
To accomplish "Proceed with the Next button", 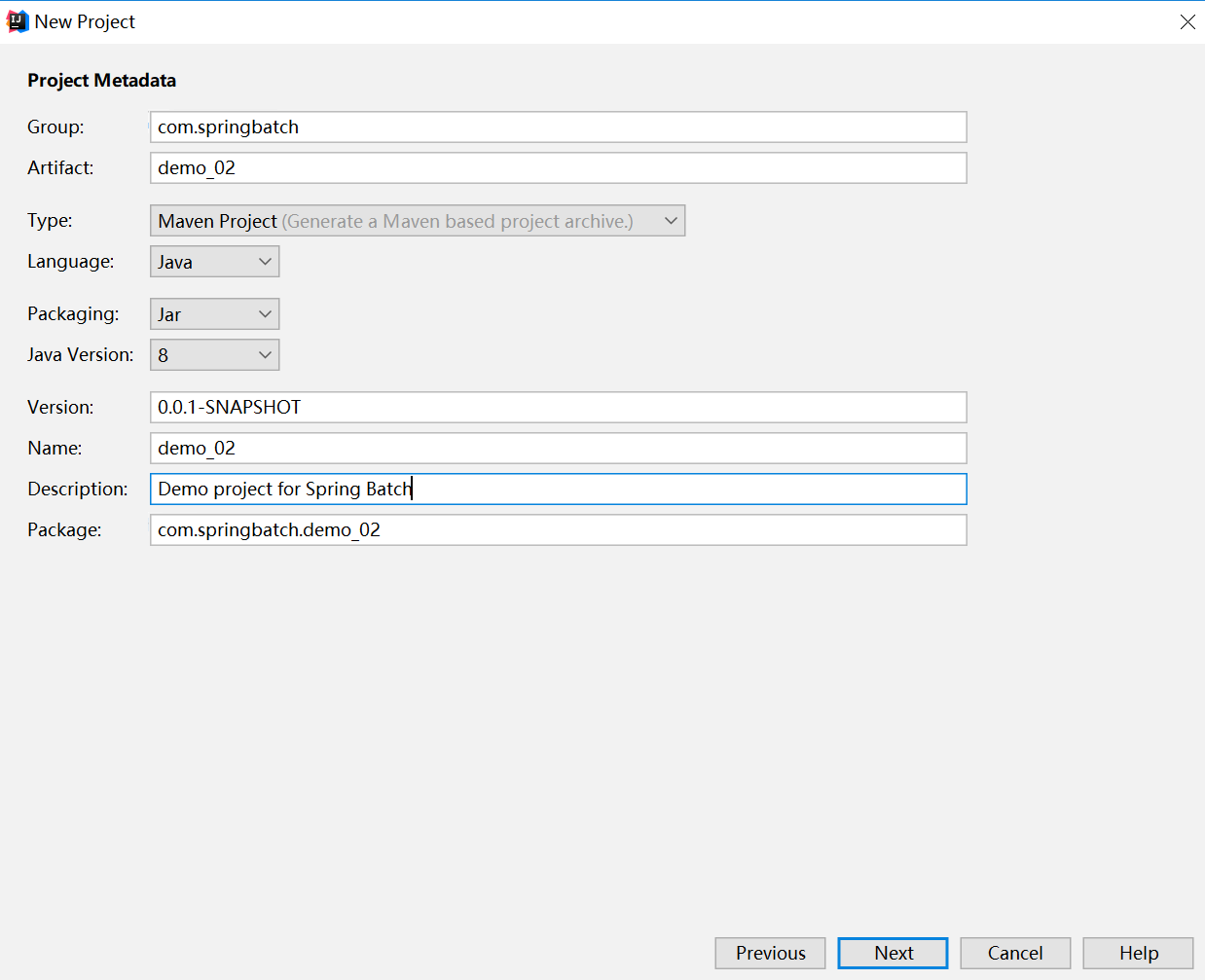I will [893, 954].
